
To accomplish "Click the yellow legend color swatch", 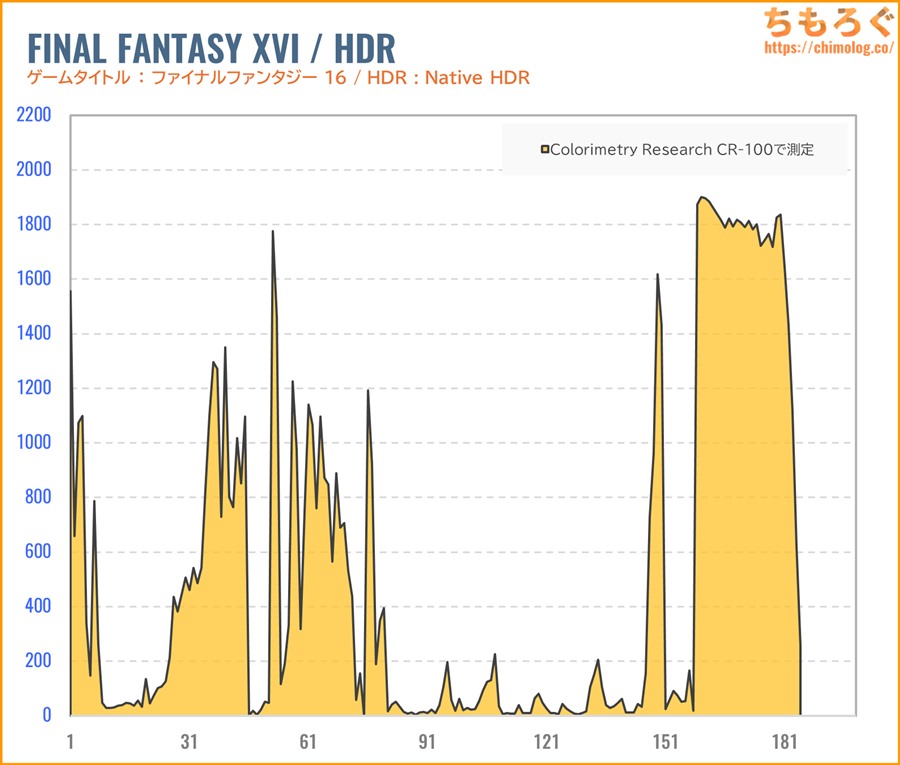I will pos(544,150).
